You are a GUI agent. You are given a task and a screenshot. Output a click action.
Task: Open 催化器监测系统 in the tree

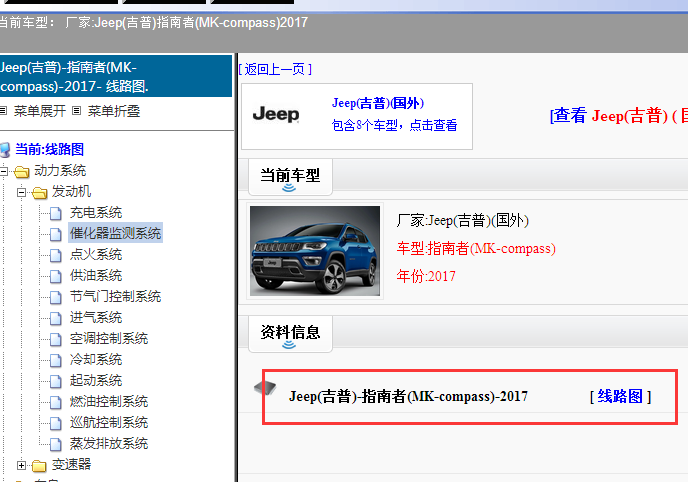[x=115, y=233]
